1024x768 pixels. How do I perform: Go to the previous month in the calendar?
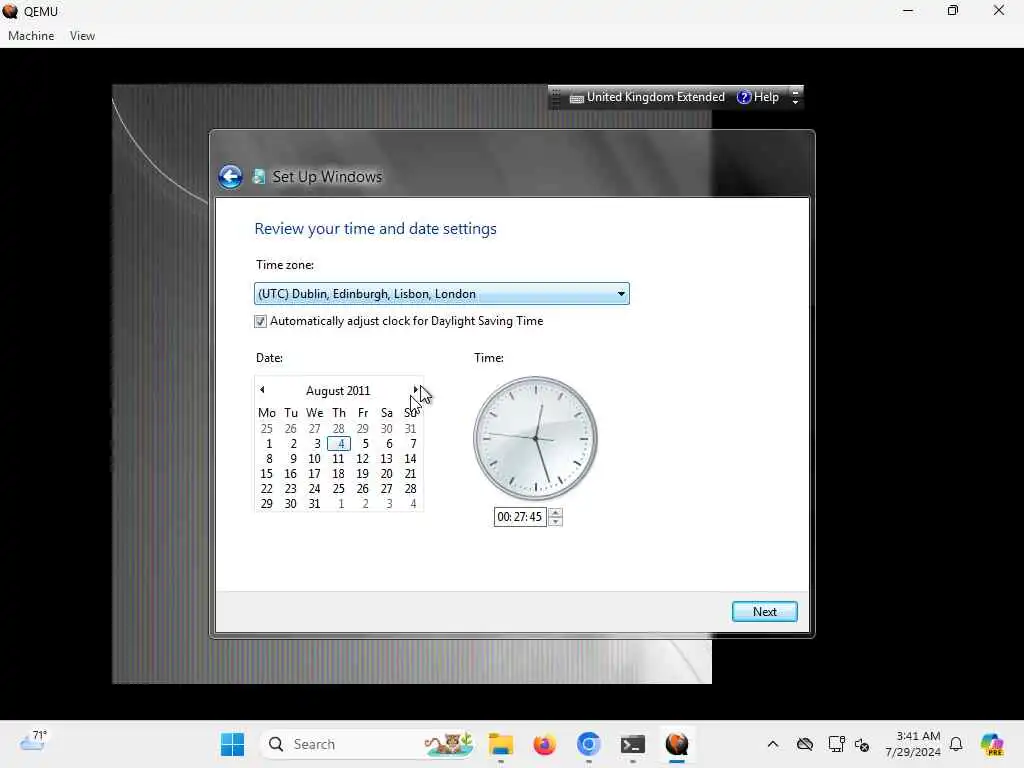263,390
